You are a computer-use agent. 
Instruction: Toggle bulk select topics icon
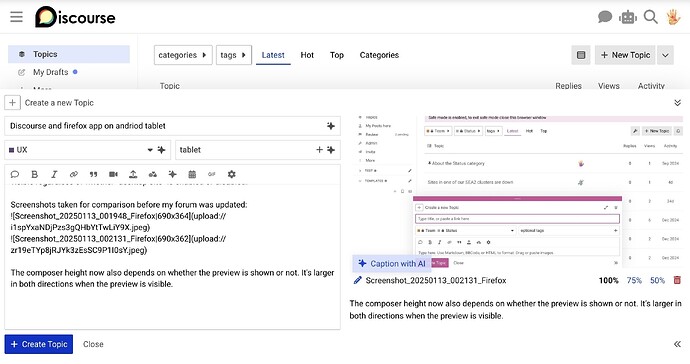(x=581, y=55)
